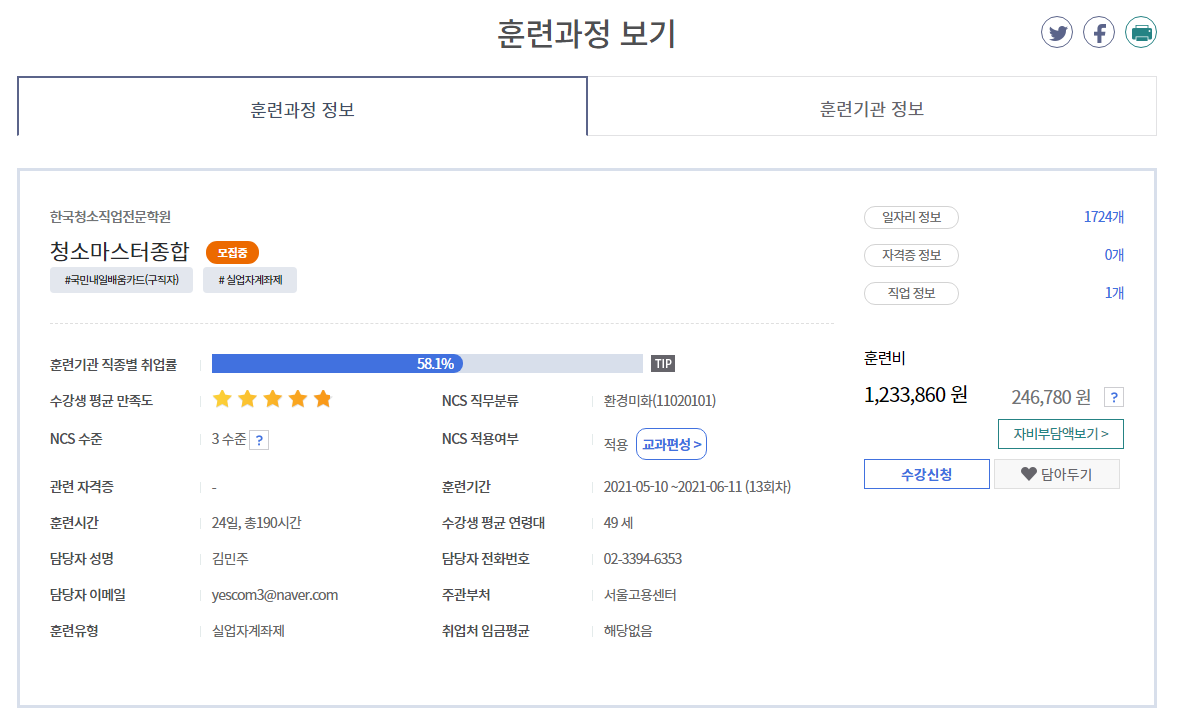Click the 모집중 status badge
1178x725 pixels.
point(232,253)
